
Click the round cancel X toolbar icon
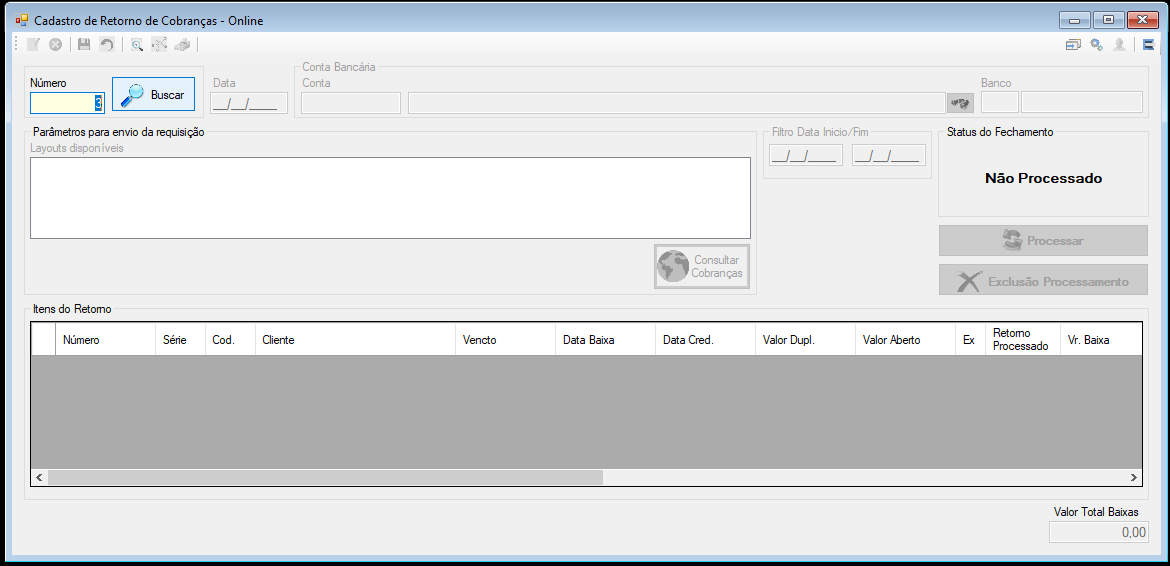tap(55, 45)
